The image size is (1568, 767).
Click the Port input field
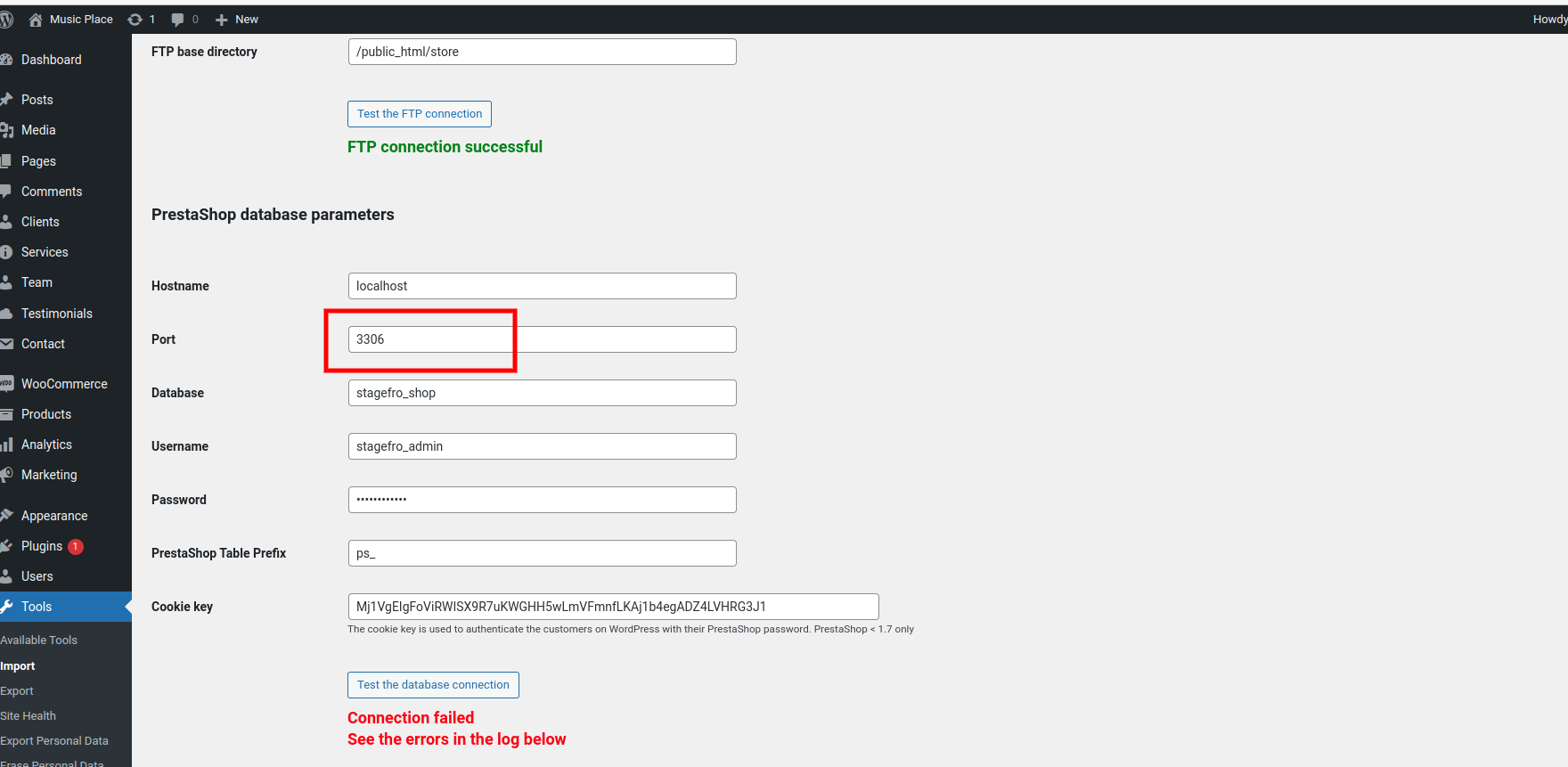(x=543, y=339)
